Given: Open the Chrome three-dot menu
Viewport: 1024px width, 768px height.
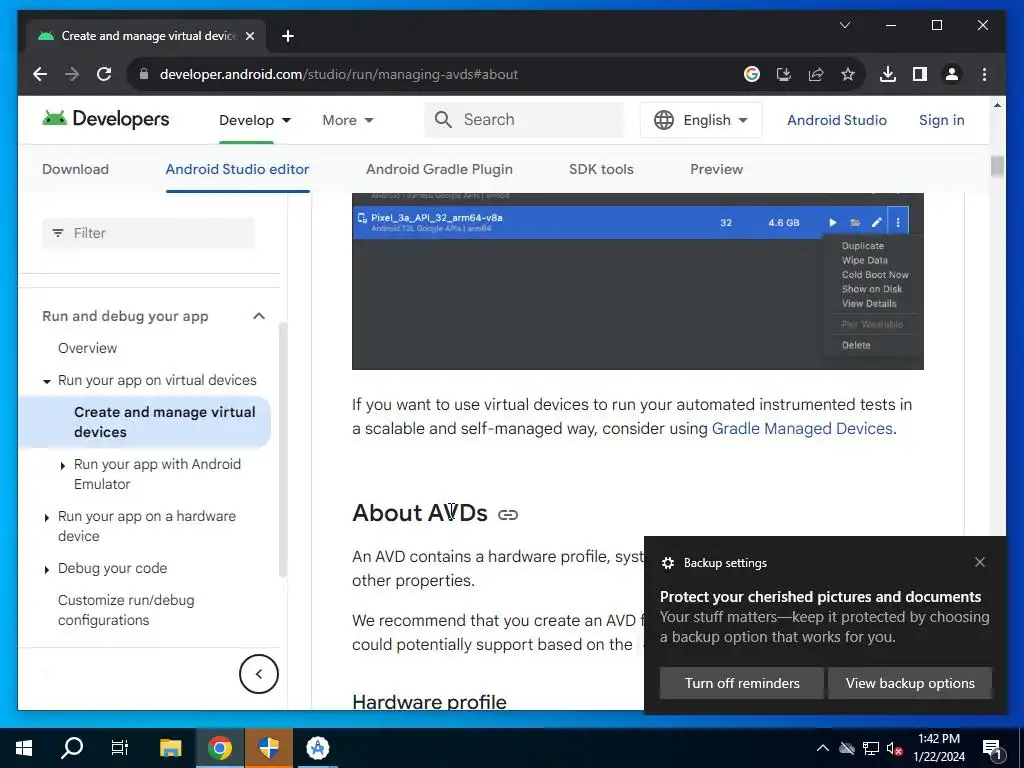Looking at the screenshot, I should click(x=984, y=74).
